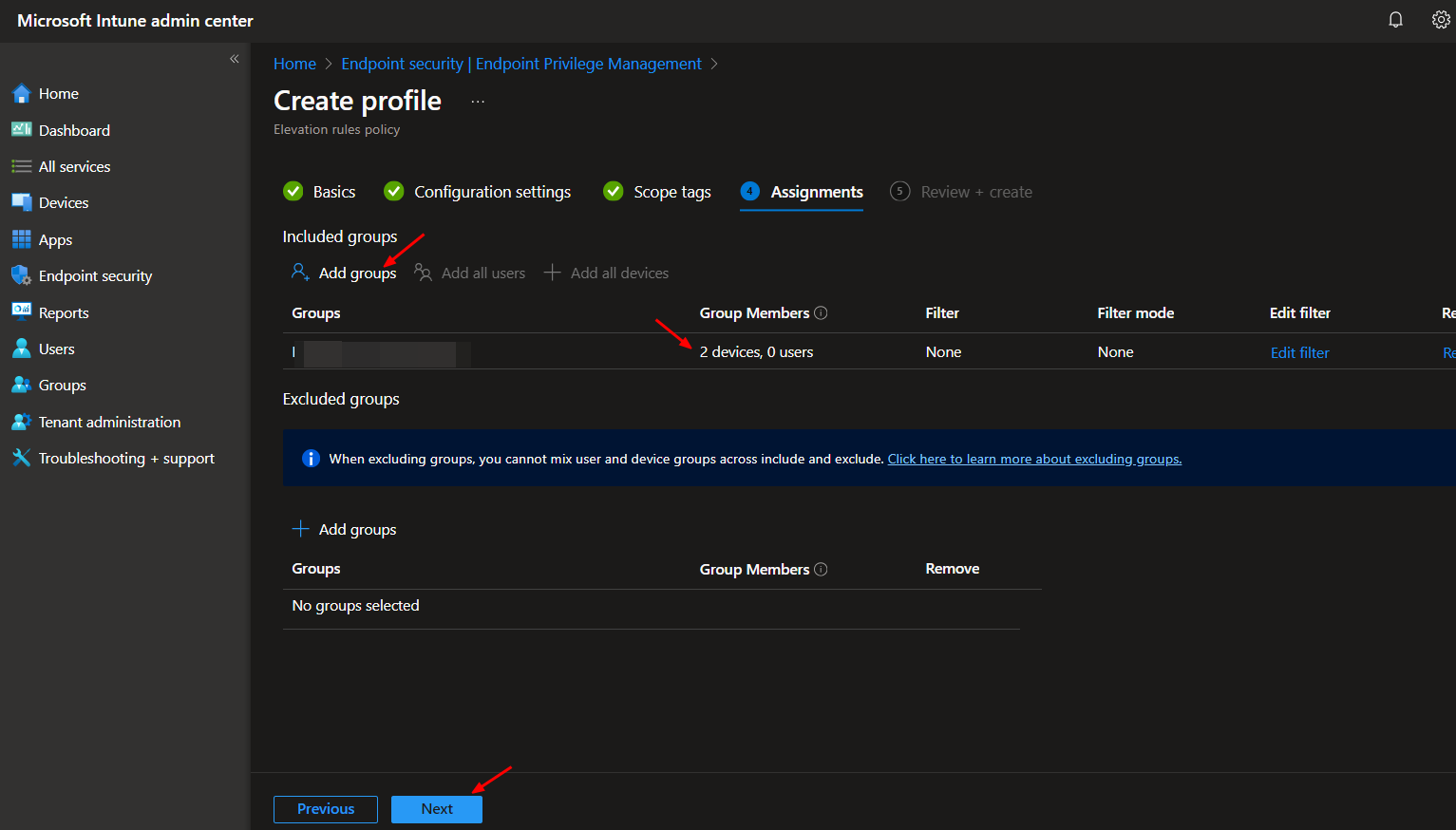Click the blue info icon in the exclusion notice
Image resolution: width=1456 pixels, height=830 pixels.
click(x=311, y=459)
